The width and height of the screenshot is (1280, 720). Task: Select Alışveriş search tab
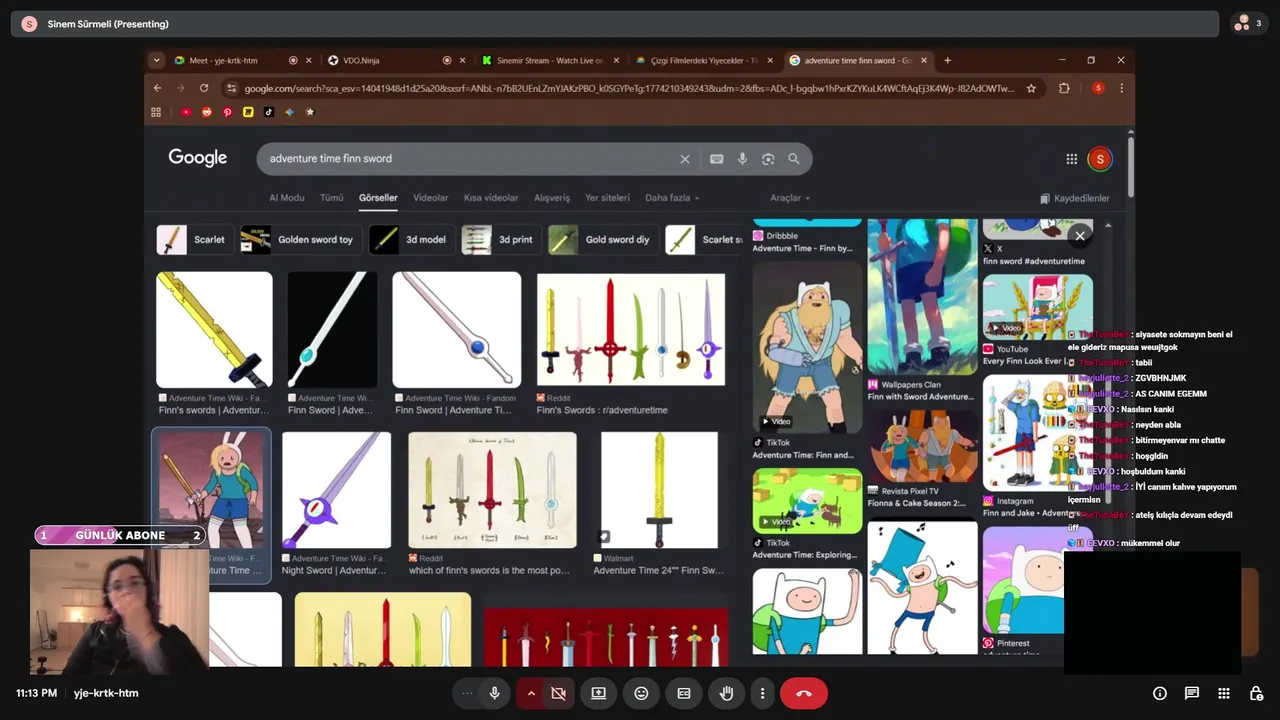click(552, 198)
